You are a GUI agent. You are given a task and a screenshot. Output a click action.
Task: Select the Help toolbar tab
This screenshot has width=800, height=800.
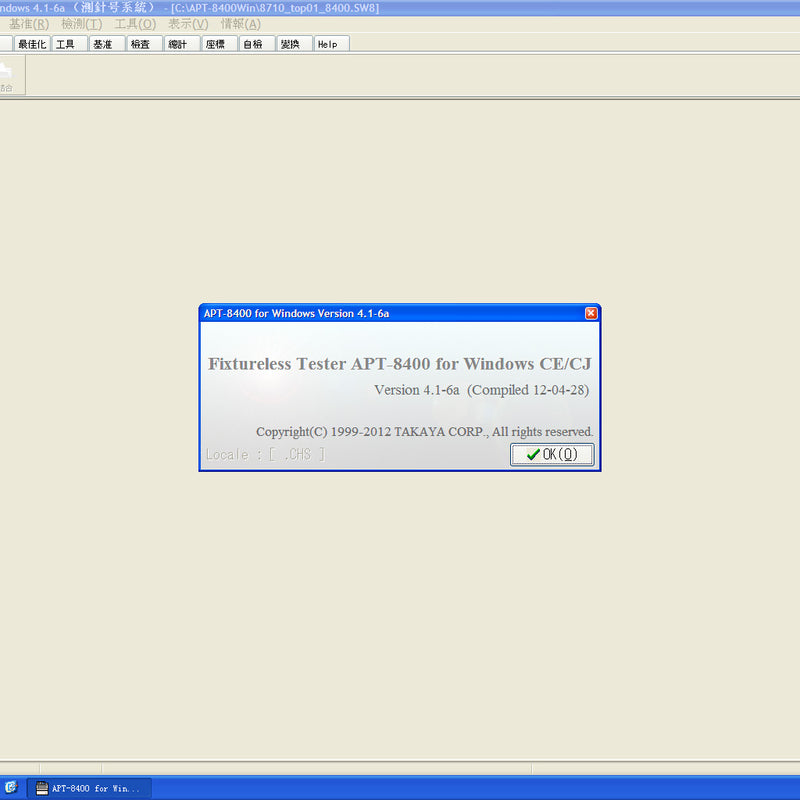pos(332,44)
